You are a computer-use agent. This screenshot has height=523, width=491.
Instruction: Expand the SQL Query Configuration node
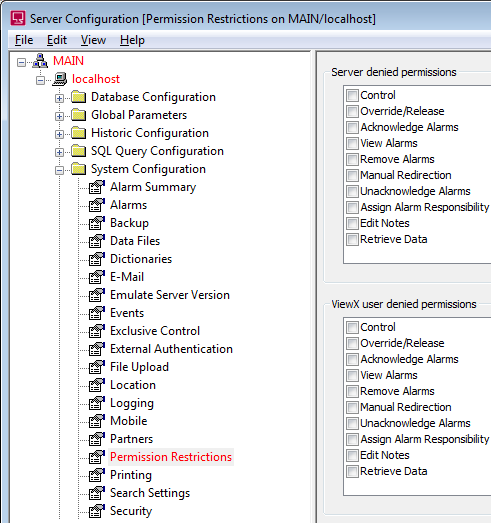click(59, 152)
